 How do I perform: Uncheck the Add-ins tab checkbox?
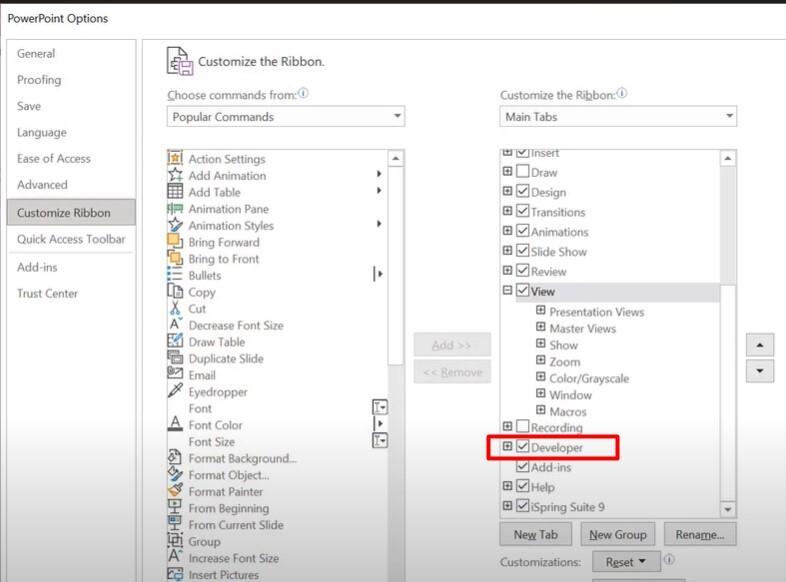523,466
